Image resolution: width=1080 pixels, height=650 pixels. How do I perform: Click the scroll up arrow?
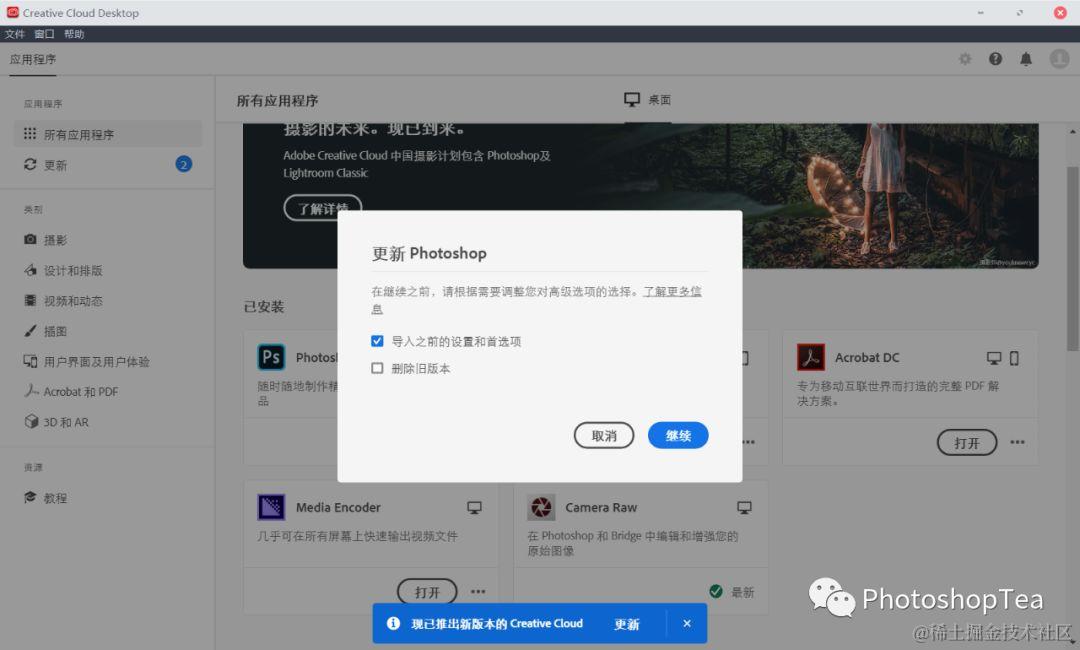point(1072,132)
